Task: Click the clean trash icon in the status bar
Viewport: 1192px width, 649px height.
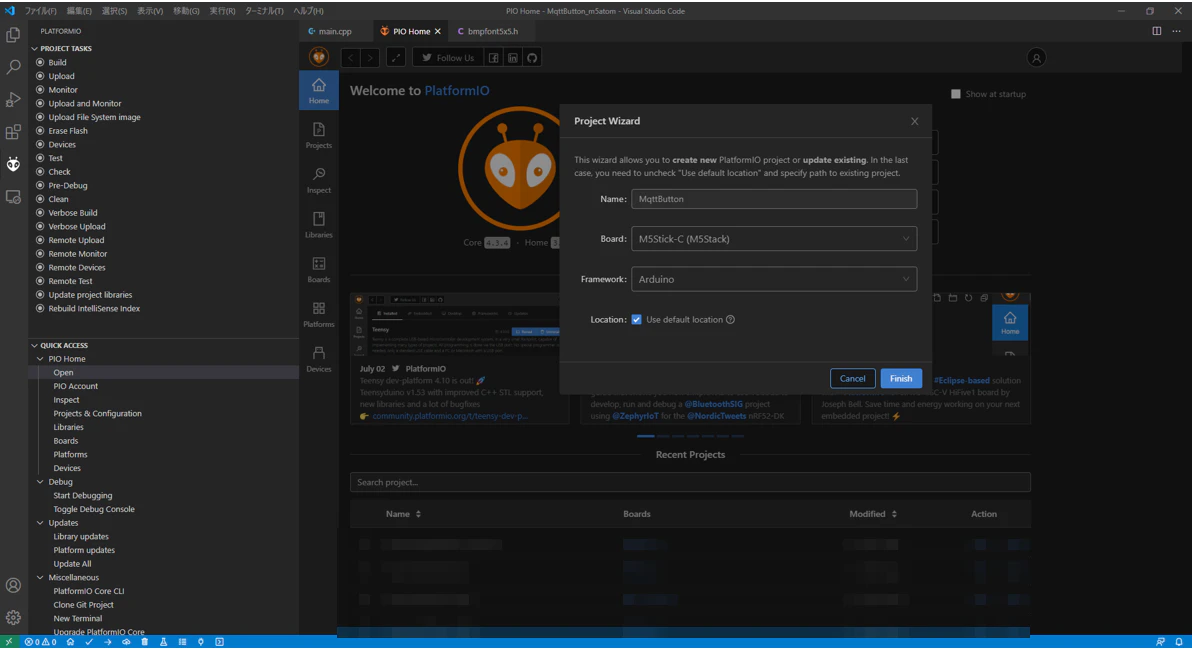Action: [x=144, y=642]
